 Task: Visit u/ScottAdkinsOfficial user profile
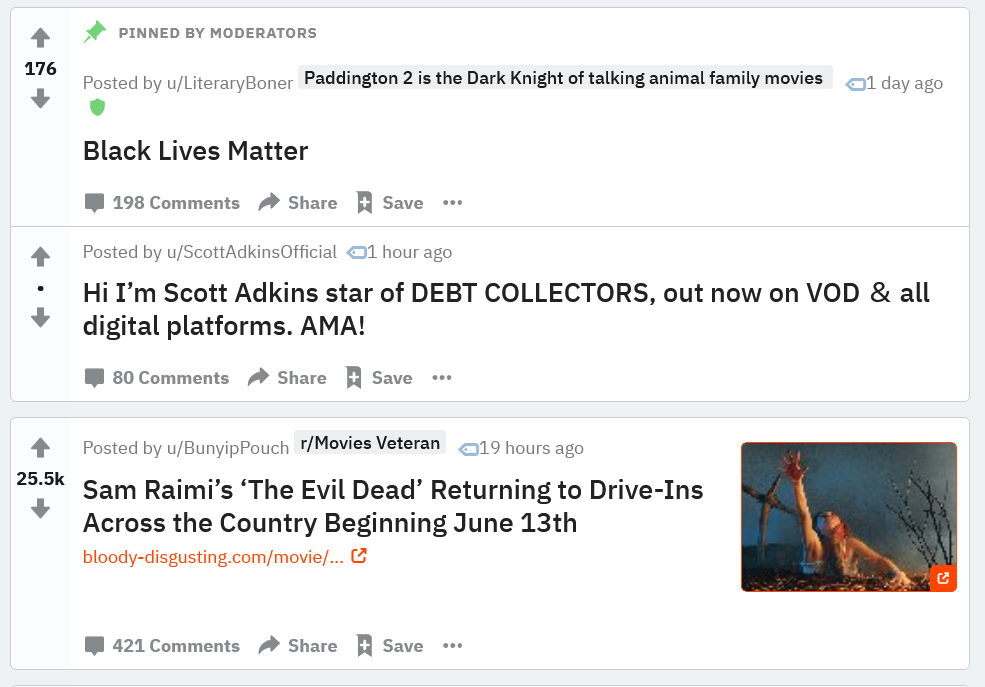click(x=251, y=252)
